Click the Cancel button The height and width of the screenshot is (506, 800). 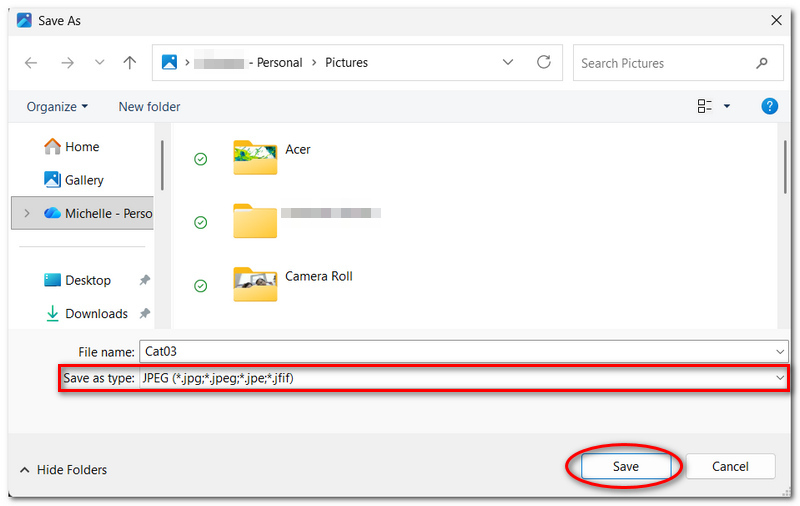click(x=730, y=466)
